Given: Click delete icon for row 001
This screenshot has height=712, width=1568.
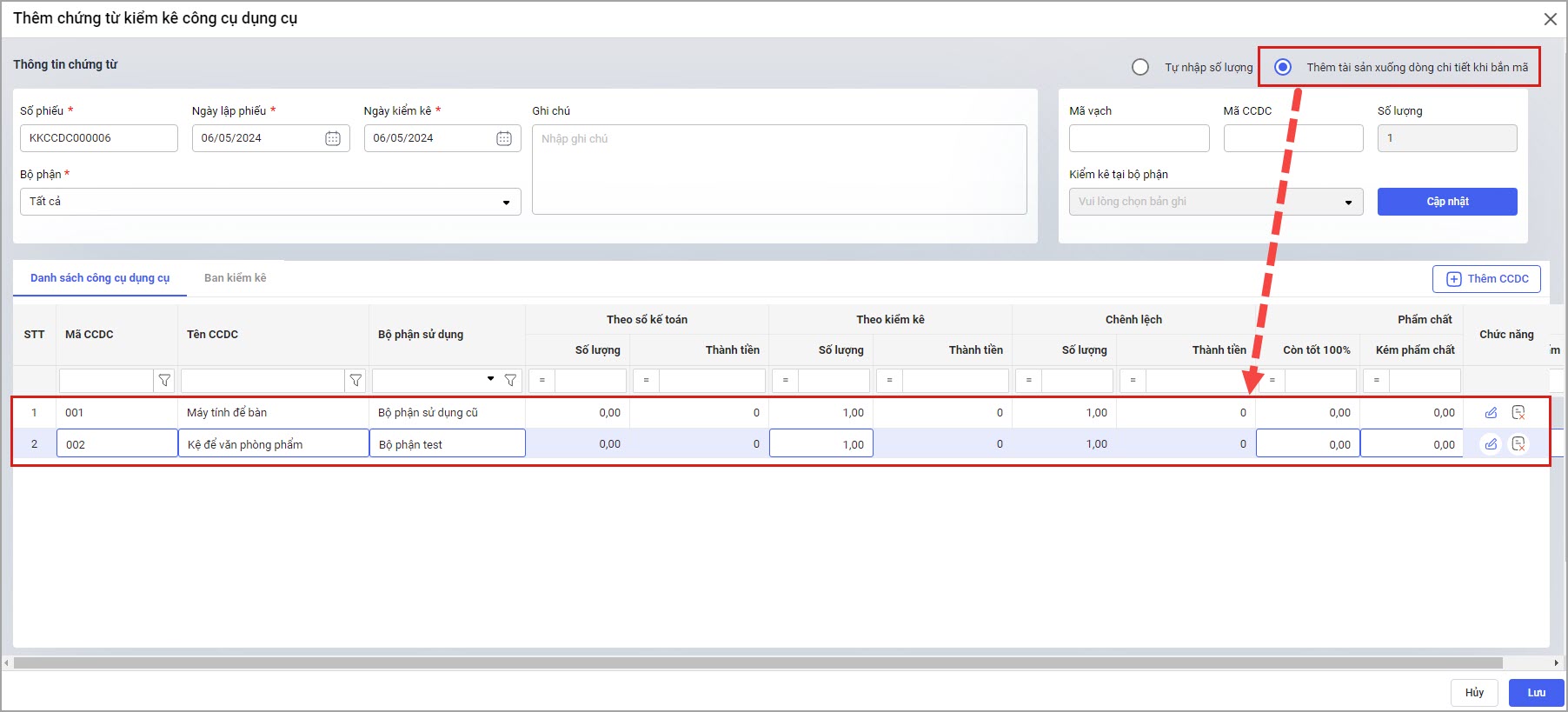Looking at the screenshot, I should [1518, 413].
